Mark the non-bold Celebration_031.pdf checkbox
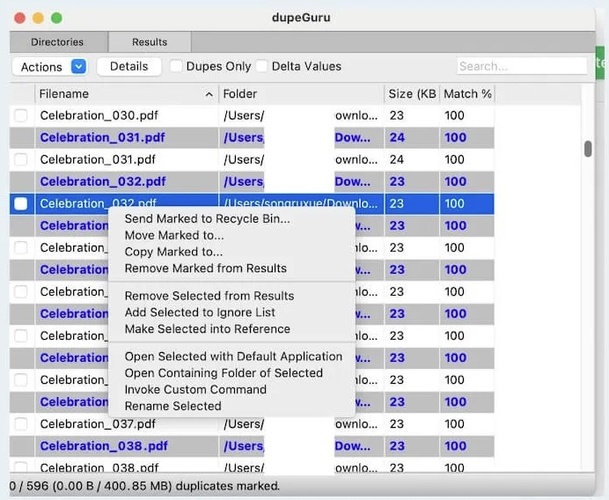Screen dimensions: 609x500 21,159
